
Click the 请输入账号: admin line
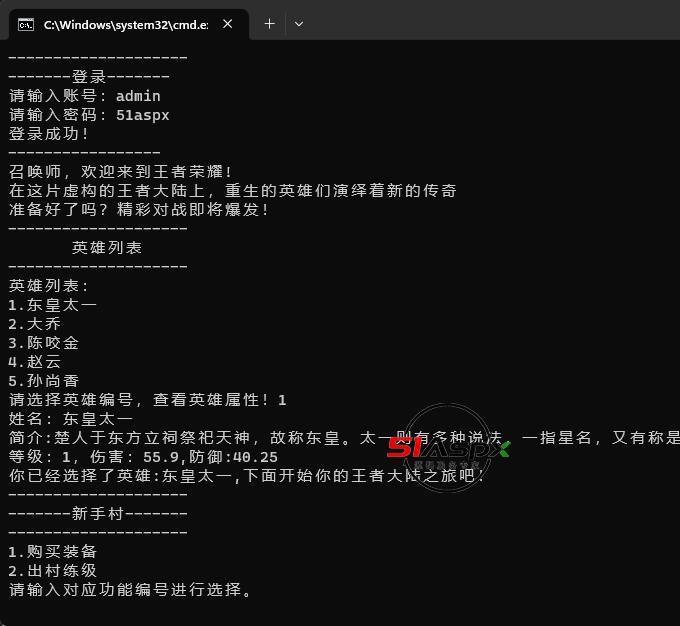click(85, 96)
